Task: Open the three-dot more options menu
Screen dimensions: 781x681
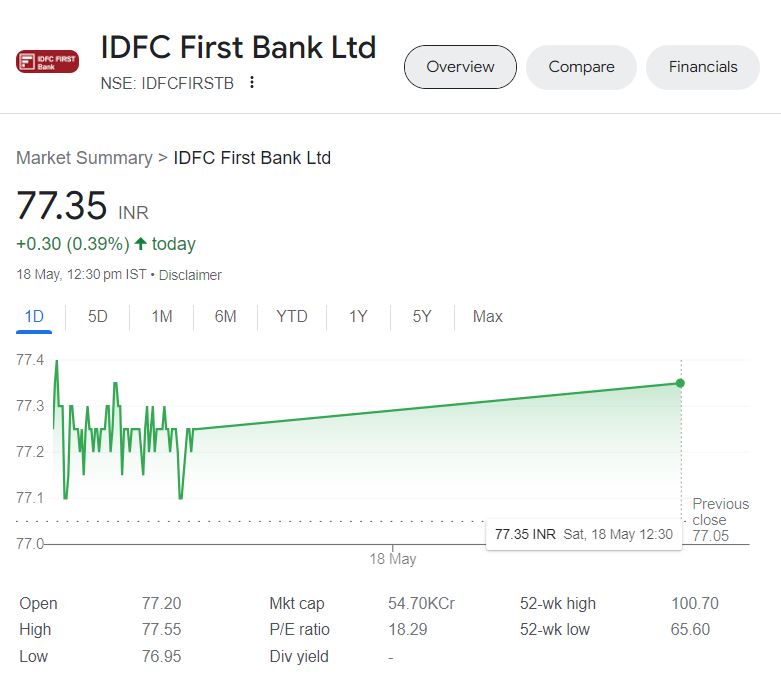Action: click(252, 83)
